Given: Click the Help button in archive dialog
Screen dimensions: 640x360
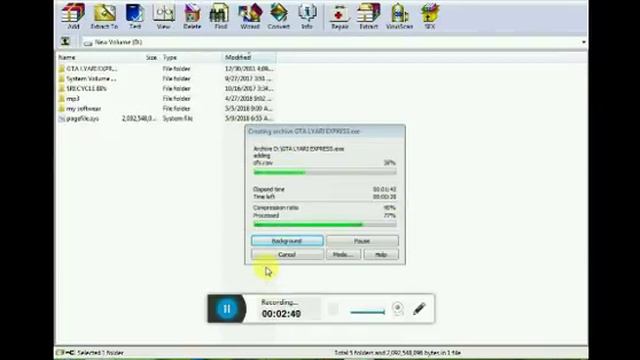Looking at the screenshot, I should [381, 255].
